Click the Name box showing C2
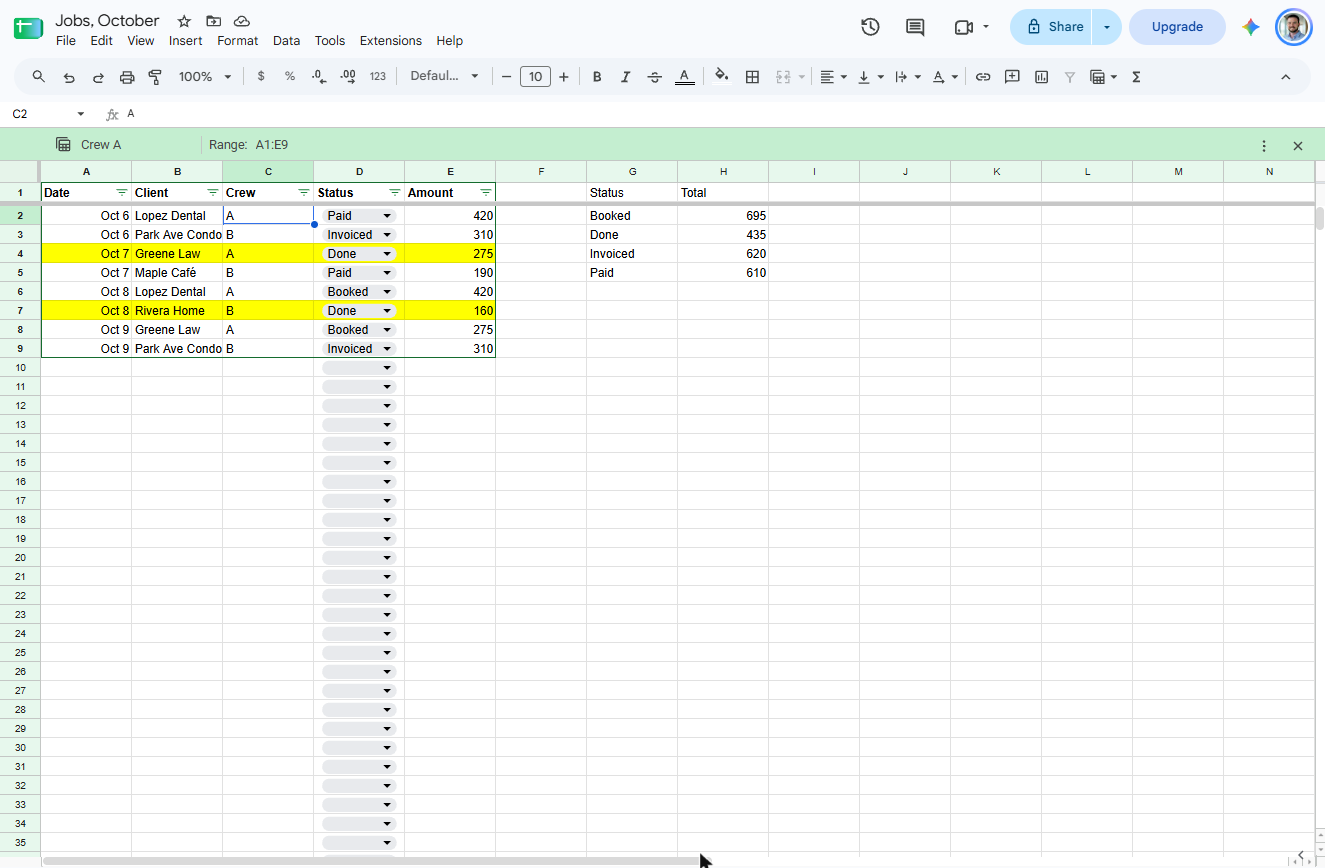1325x868 pixels. click(x=40, y=115)
